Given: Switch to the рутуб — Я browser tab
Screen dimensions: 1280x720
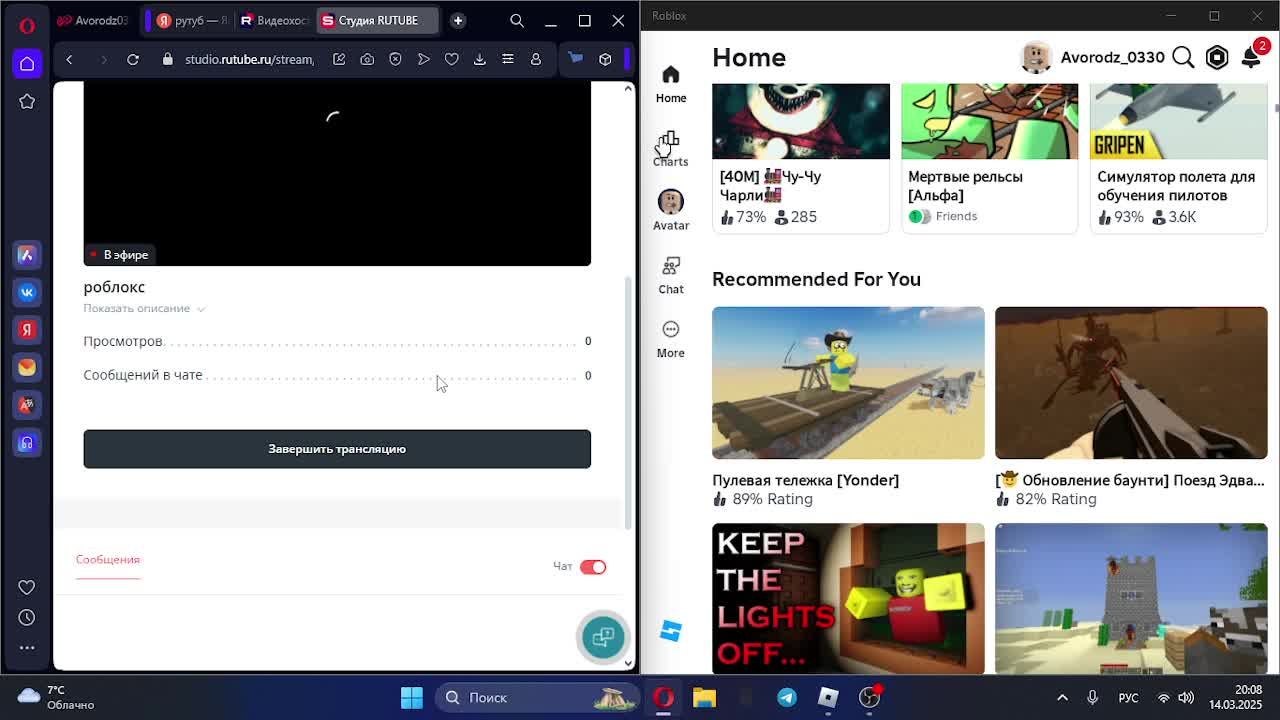Looking at the screenshot, I should click(191, 20).
